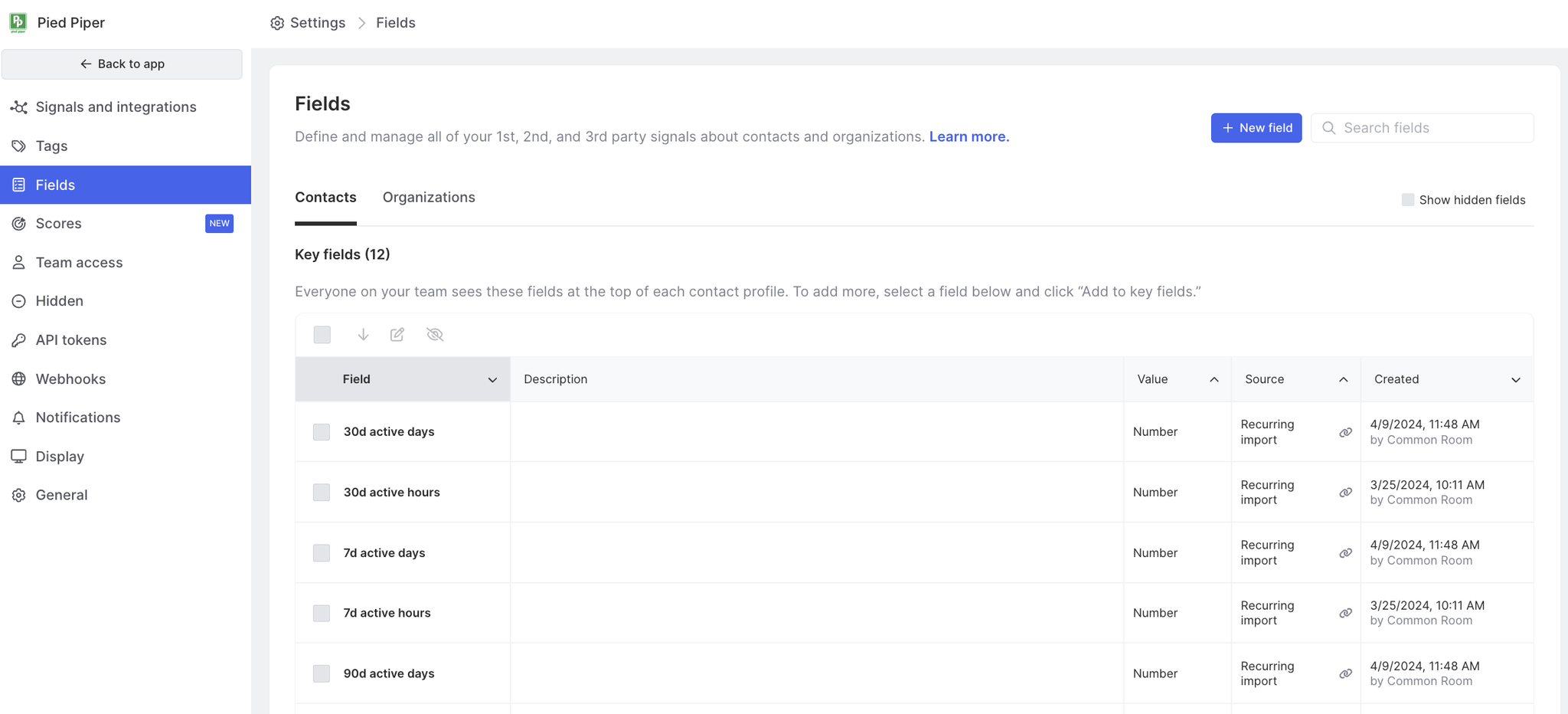Click link icon for 90d active days
Screen dimensions: 1568x714
1345,673
